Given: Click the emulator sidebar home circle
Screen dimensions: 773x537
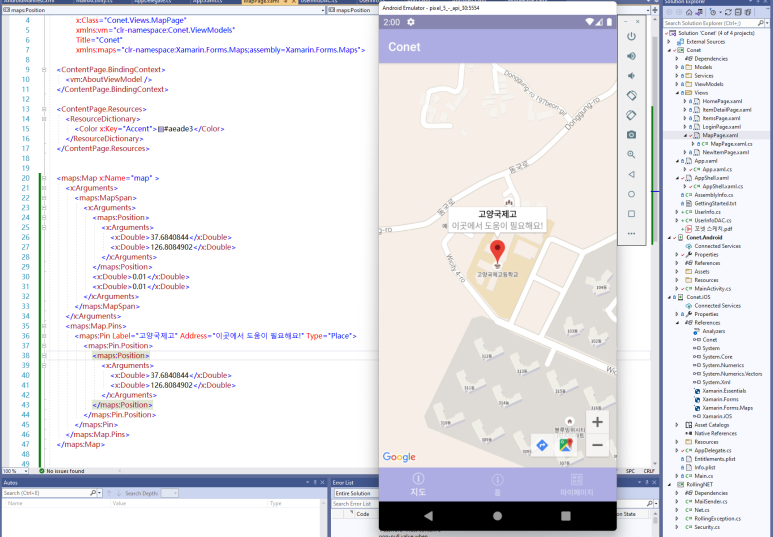Looking at the screenshot, I should coord(631,194).
